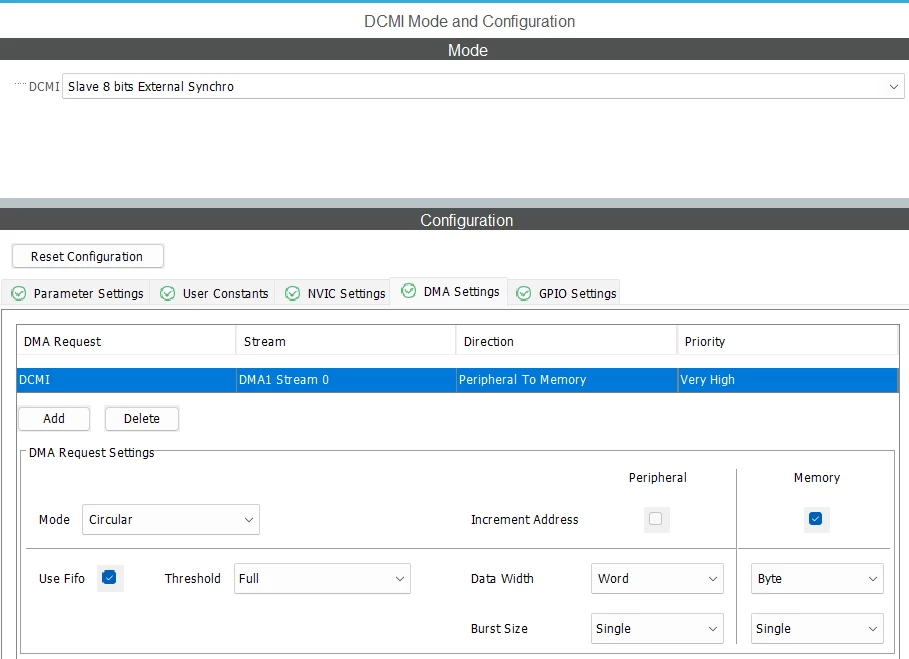Screen dimensions: 909x659
Task: Click the Add DMA request button
Action: coord(54,418)
